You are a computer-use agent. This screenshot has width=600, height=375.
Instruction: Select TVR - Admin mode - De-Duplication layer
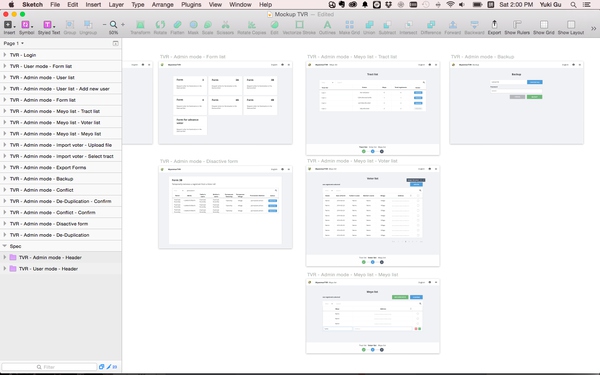(61, 235)
